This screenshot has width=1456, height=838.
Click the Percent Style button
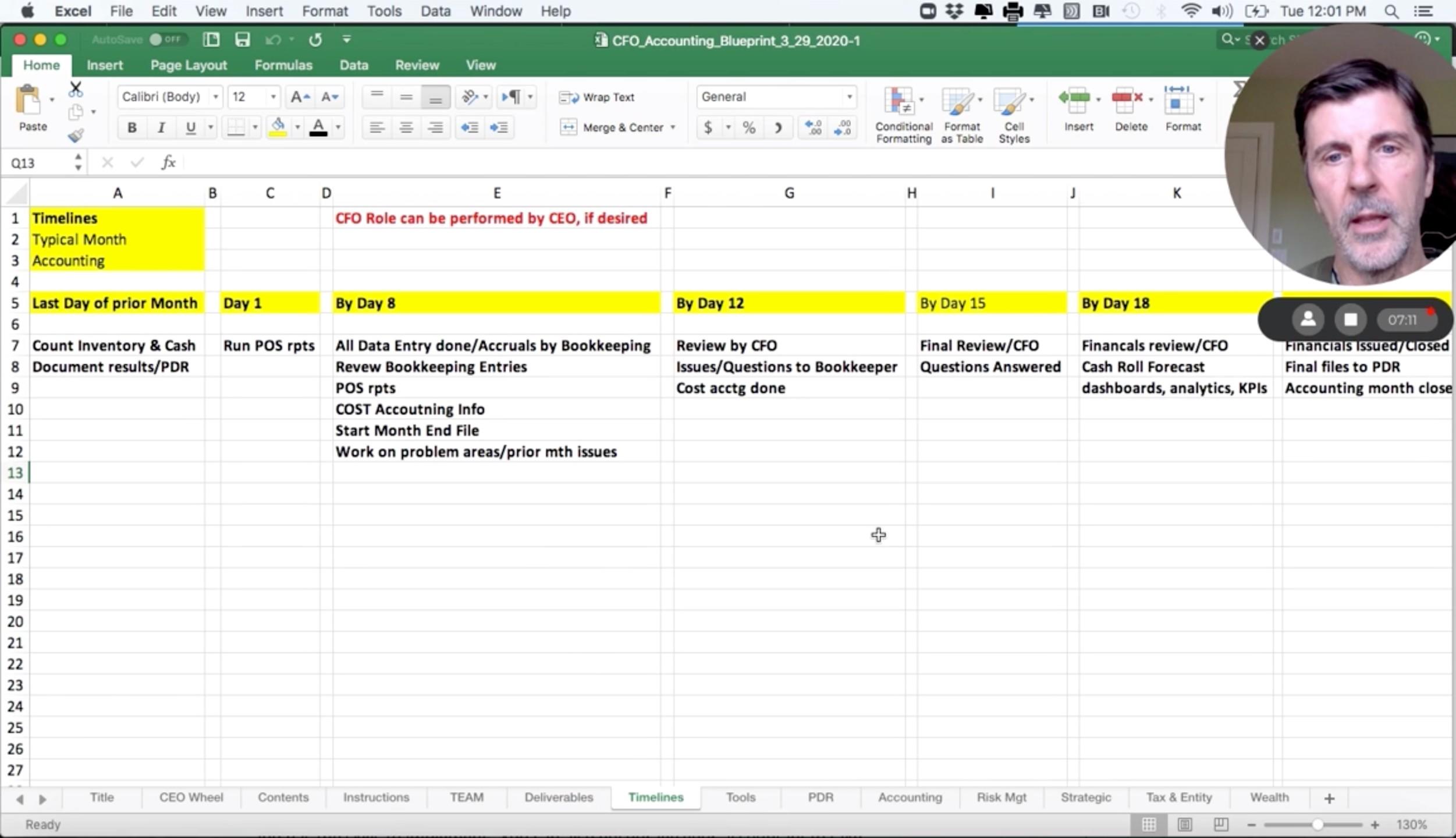(749, 127)
